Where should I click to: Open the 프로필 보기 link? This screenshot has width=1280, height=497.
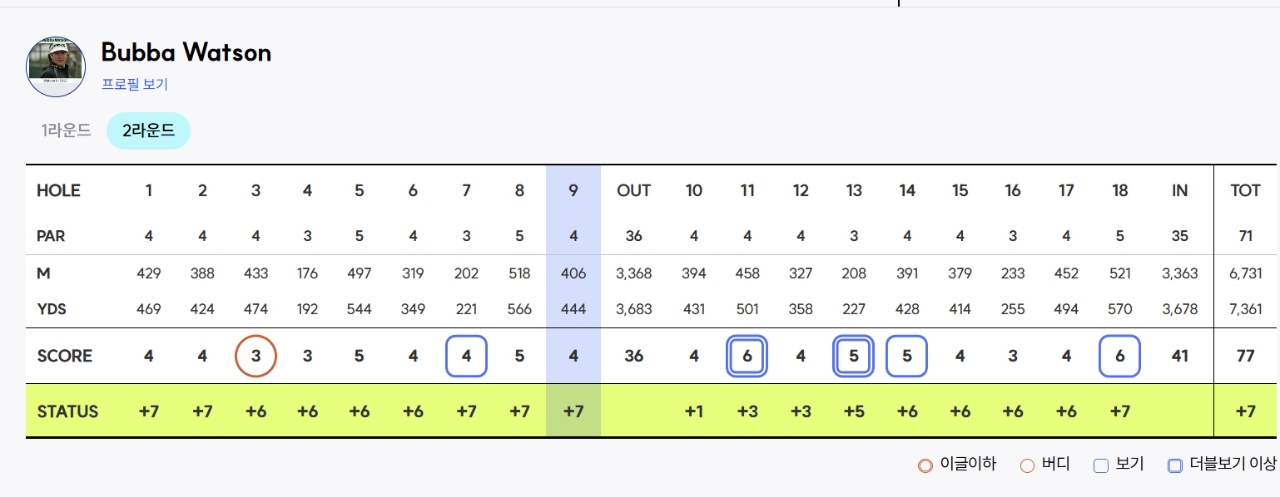tap(135, 85)
